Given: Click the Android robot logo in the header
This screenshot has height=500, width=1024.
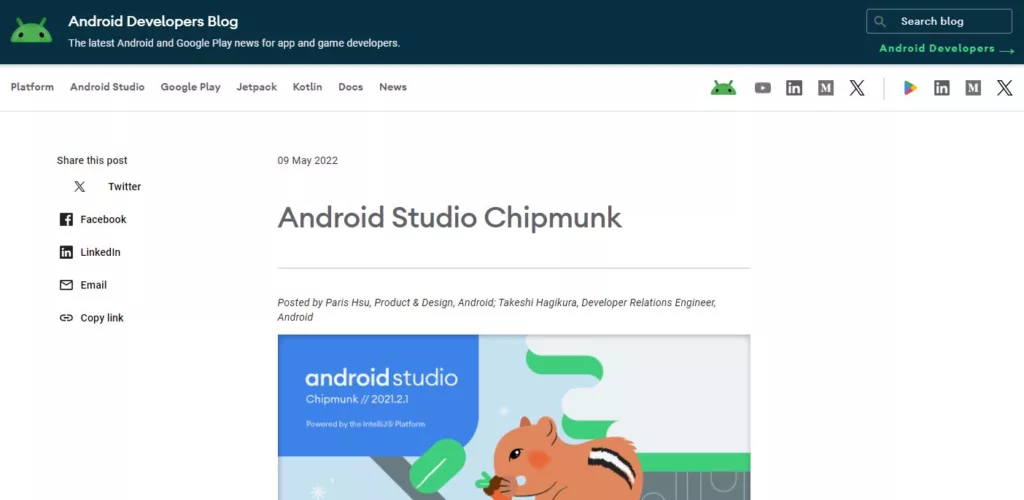Looking at the screenshot, I should (31, 31).
